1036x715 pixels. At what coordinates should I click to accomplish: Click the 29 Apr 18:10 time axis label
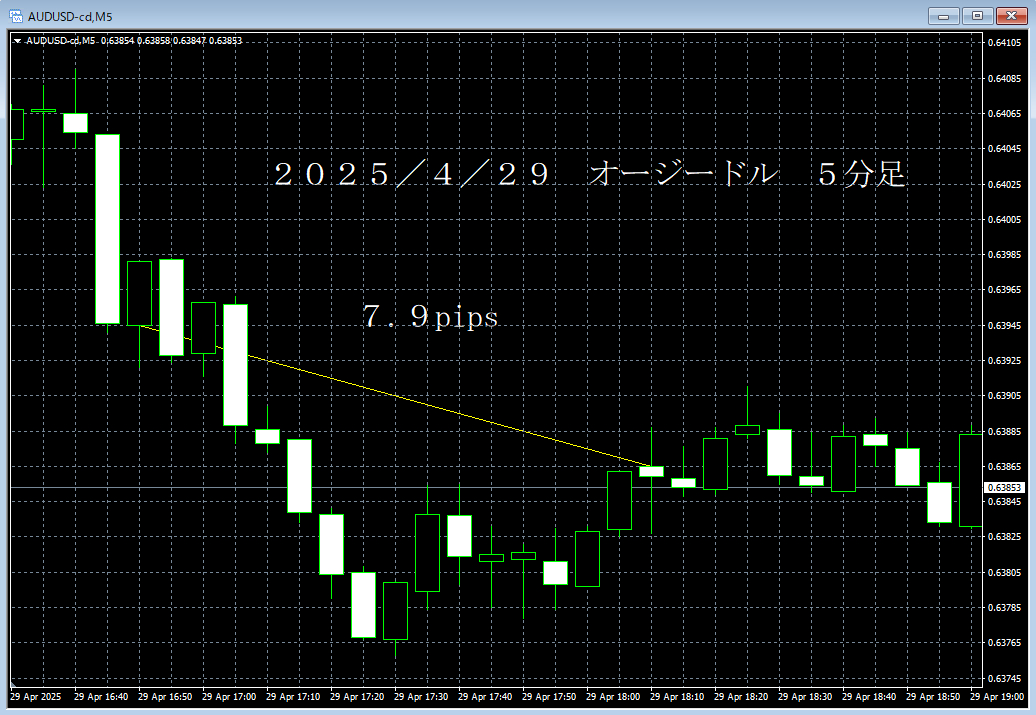(677, 696)
